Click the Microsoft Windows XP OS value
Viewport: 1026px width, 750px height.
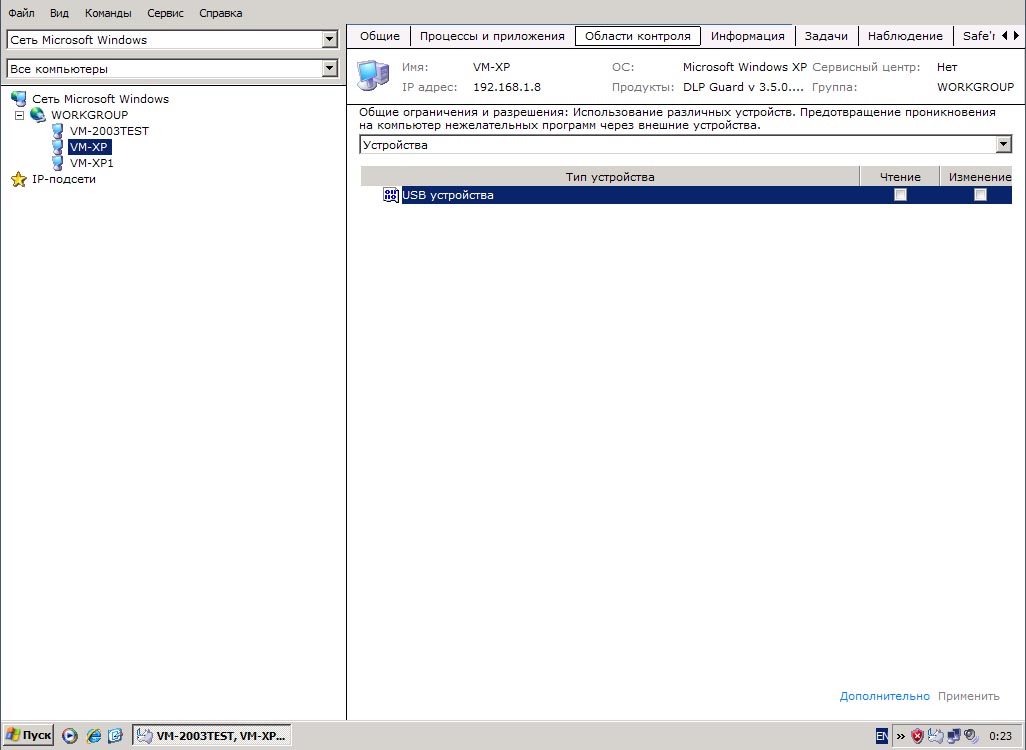[x=745, y=67]
